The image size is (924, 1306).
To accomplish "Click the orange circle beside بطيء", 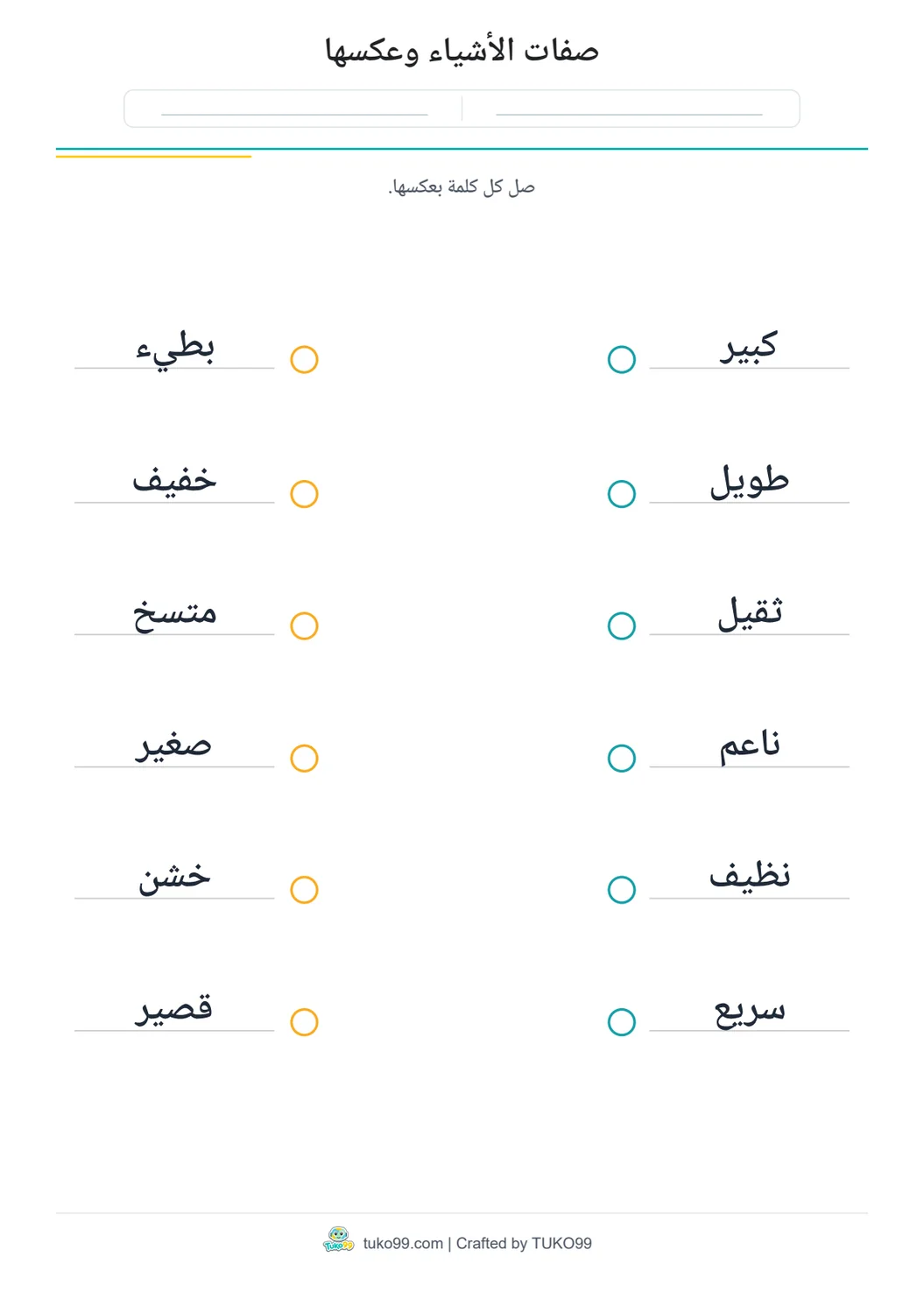I will click(x=304, y=359).
